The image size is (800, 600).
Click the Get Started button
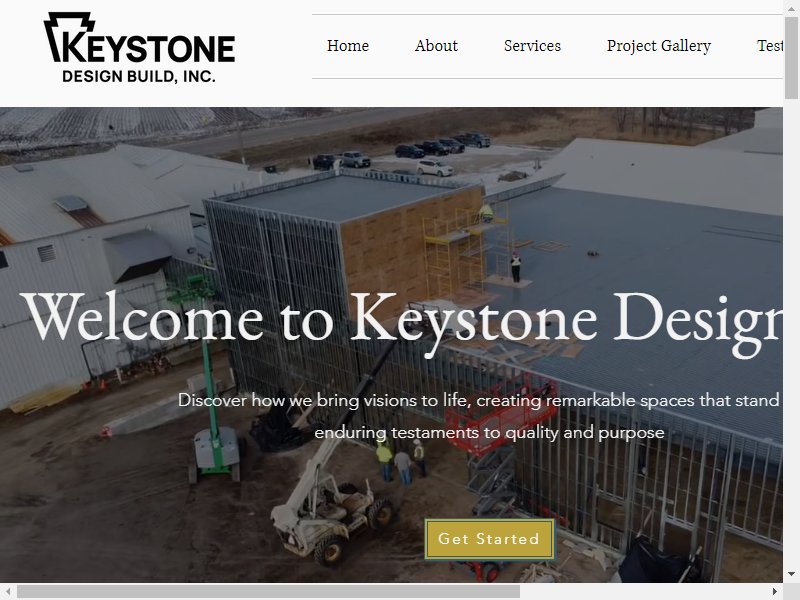pos(489,539)
